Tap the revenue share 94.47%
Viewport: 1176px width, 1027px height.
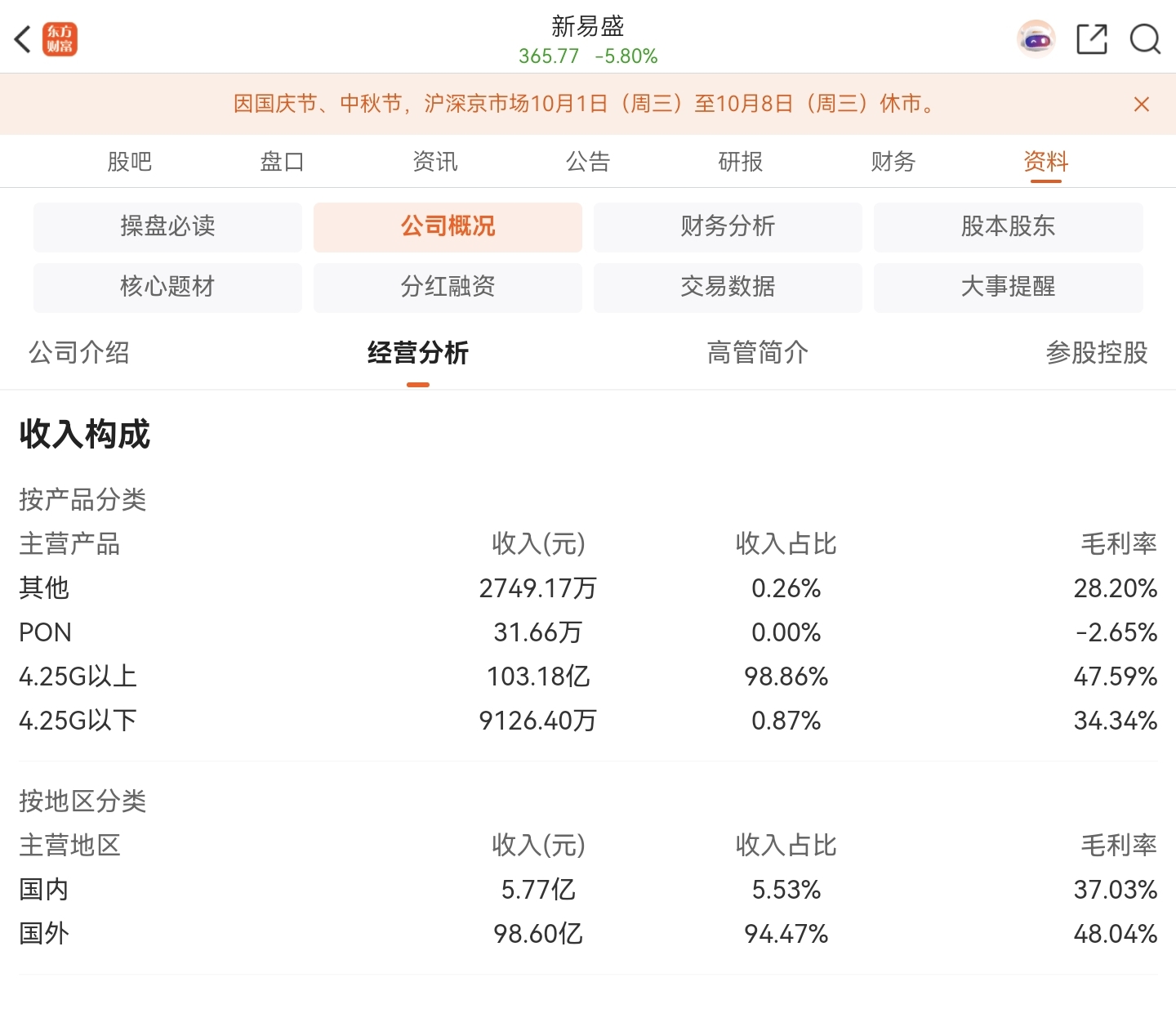coord(786,934)
